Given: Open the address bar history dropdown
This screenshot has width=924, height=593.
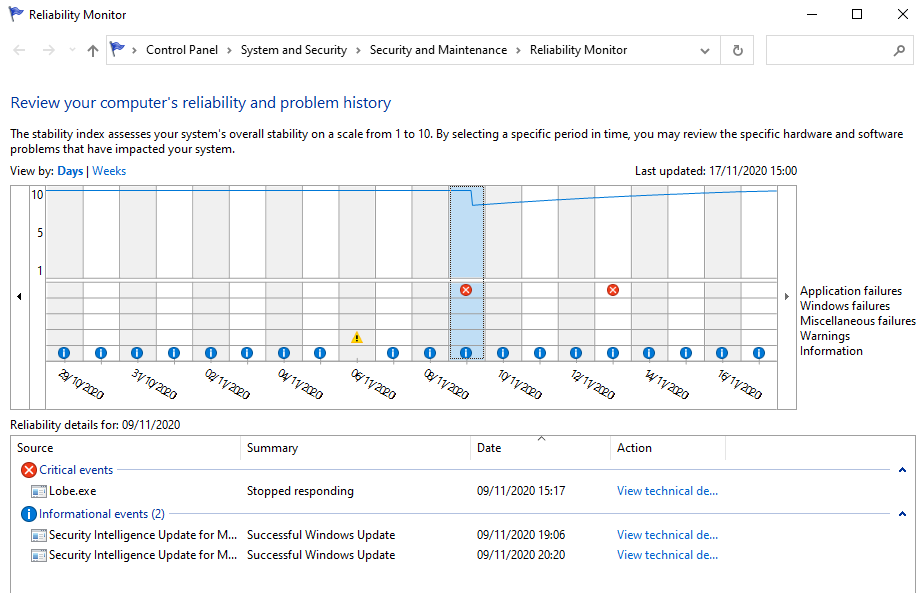Looking at the screenshot, I should point(704,49).
